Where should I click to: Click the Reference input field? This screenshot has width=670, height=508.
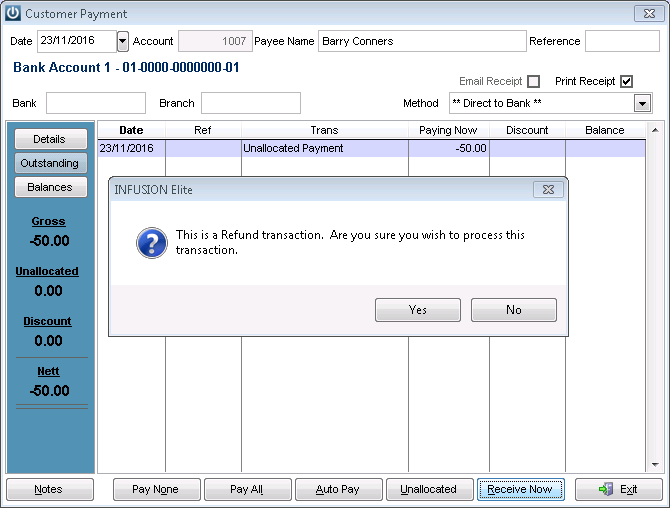coord(622,41)
